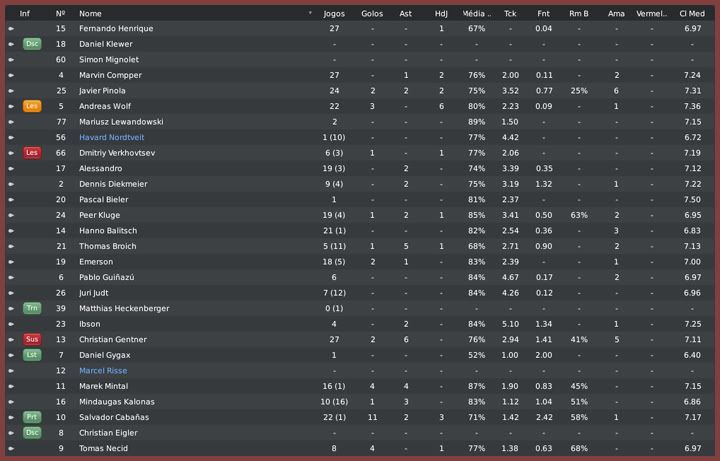720x461 pixels.
Task: Click the Lst badge for Daniel Gygax
Action: coord(32,355)
